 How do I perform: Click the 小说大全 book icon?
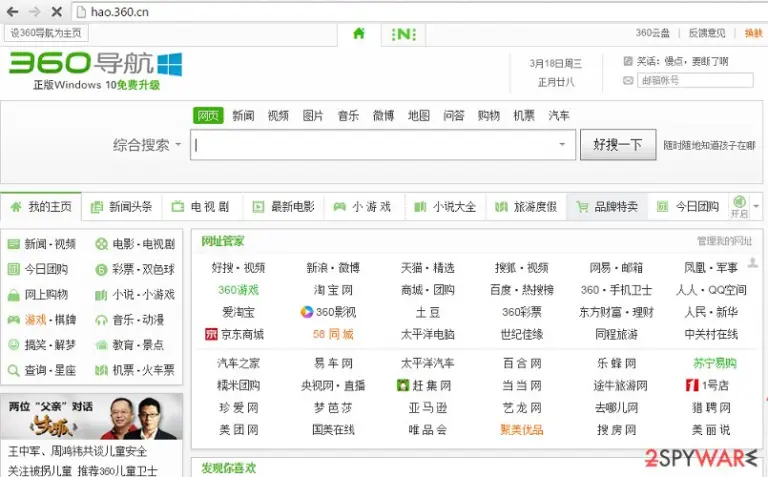(420, 207)
